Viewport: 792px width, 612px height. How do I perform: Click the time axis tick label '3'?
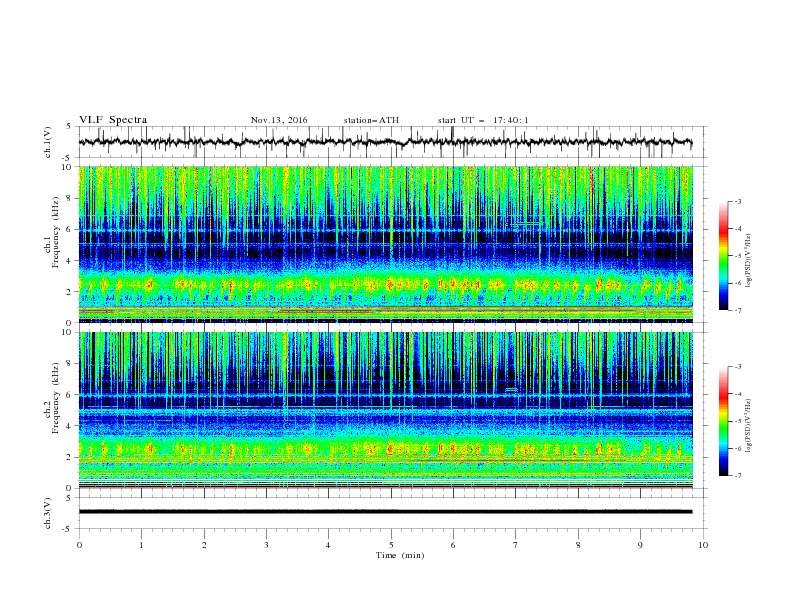click(266, 545)
